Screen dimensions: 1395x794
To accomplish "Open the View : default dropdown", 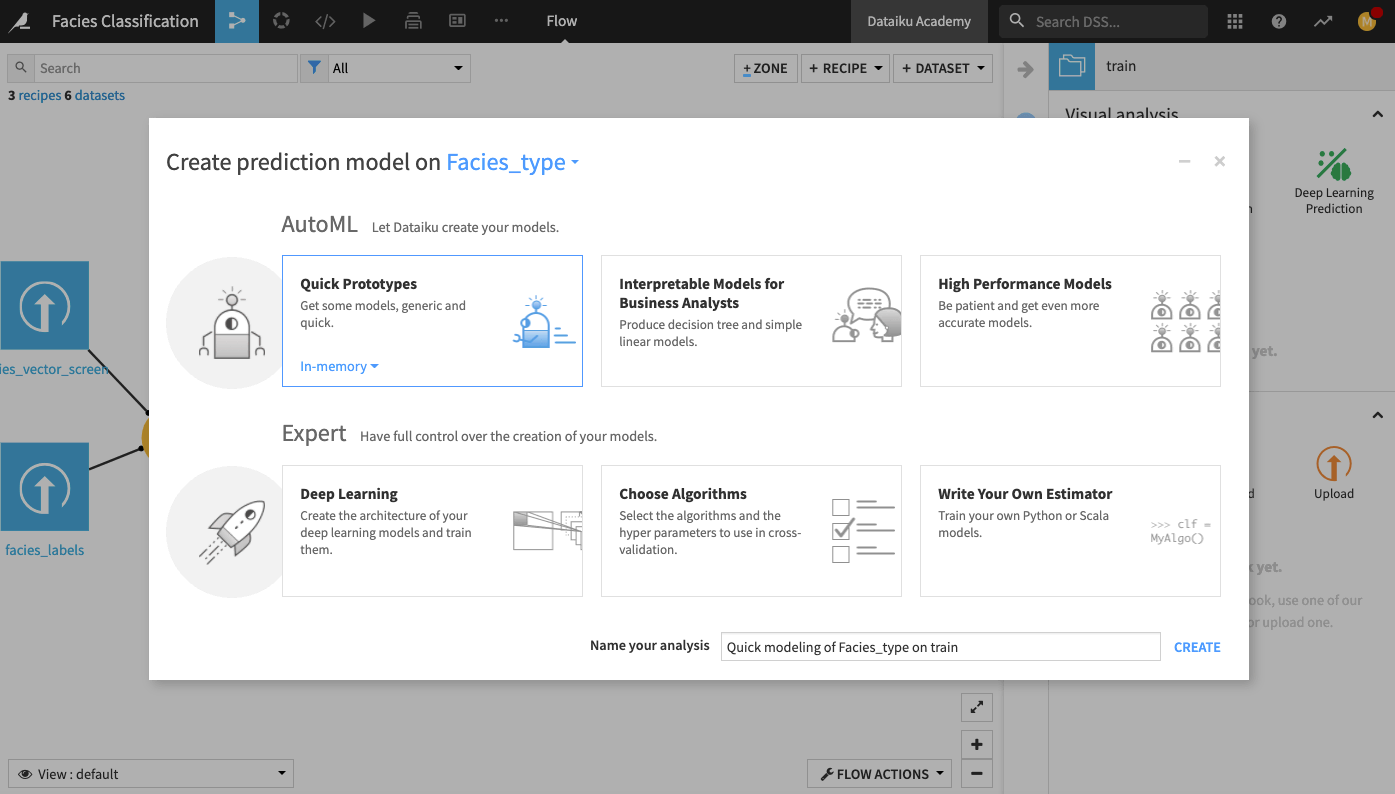I will 150,773.
